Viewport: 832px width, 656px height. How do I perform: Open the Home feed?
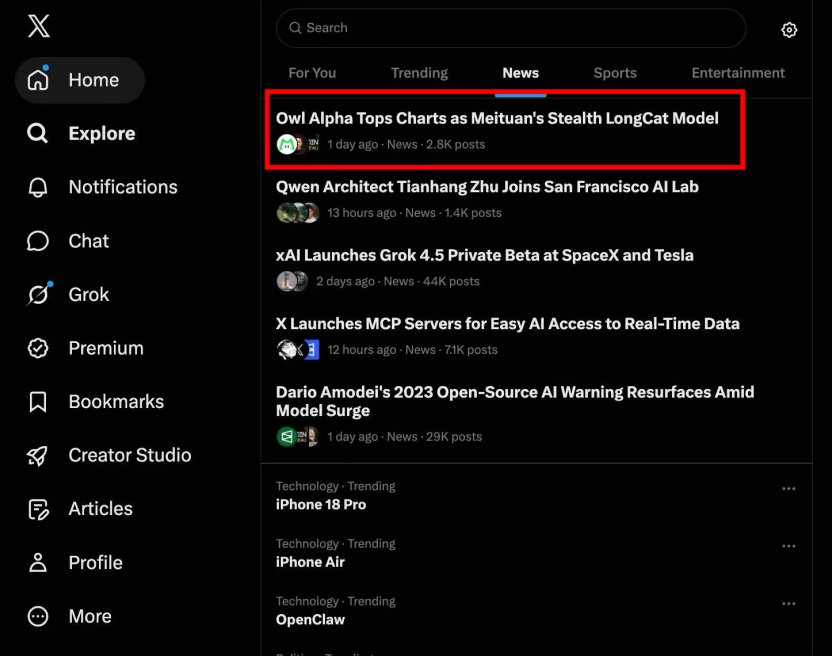click(80, 80)
